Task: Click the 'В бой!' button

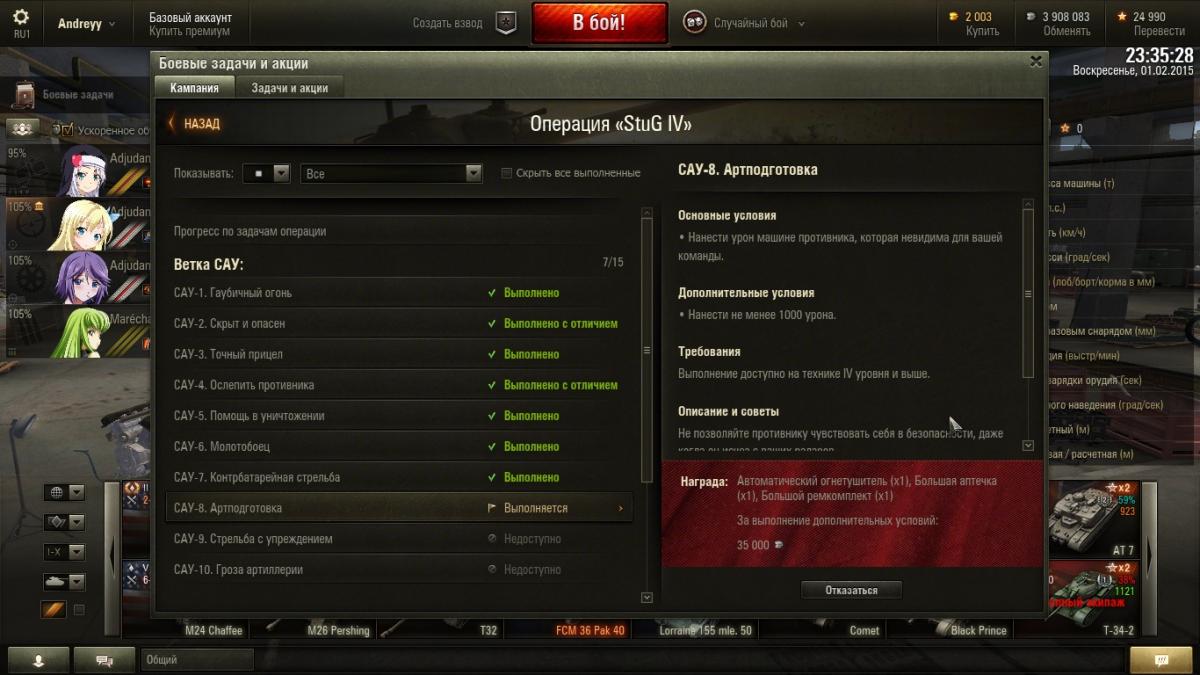Action: (599, 23)
